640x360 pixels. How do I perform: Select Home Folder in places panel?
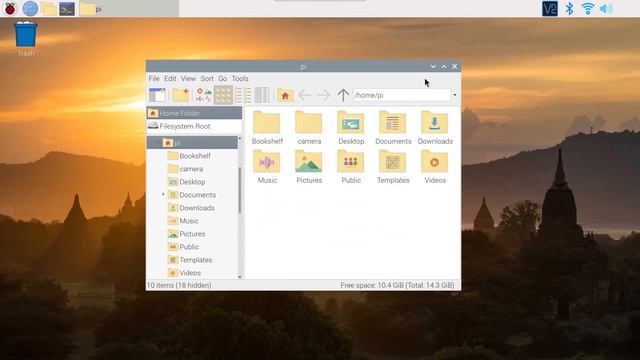coord(194,113)
